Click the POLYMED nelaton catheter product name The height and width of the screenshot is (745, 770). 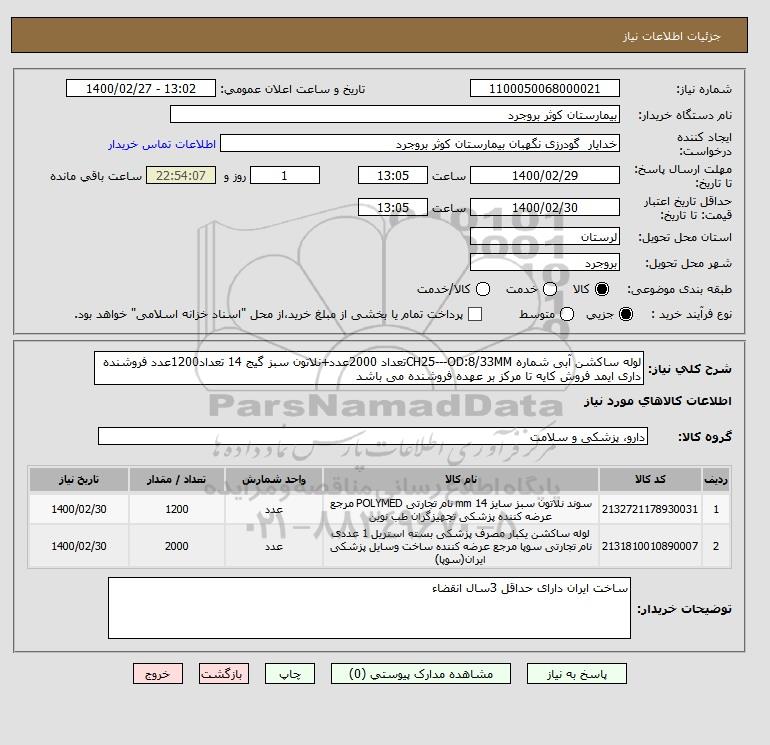461,510
